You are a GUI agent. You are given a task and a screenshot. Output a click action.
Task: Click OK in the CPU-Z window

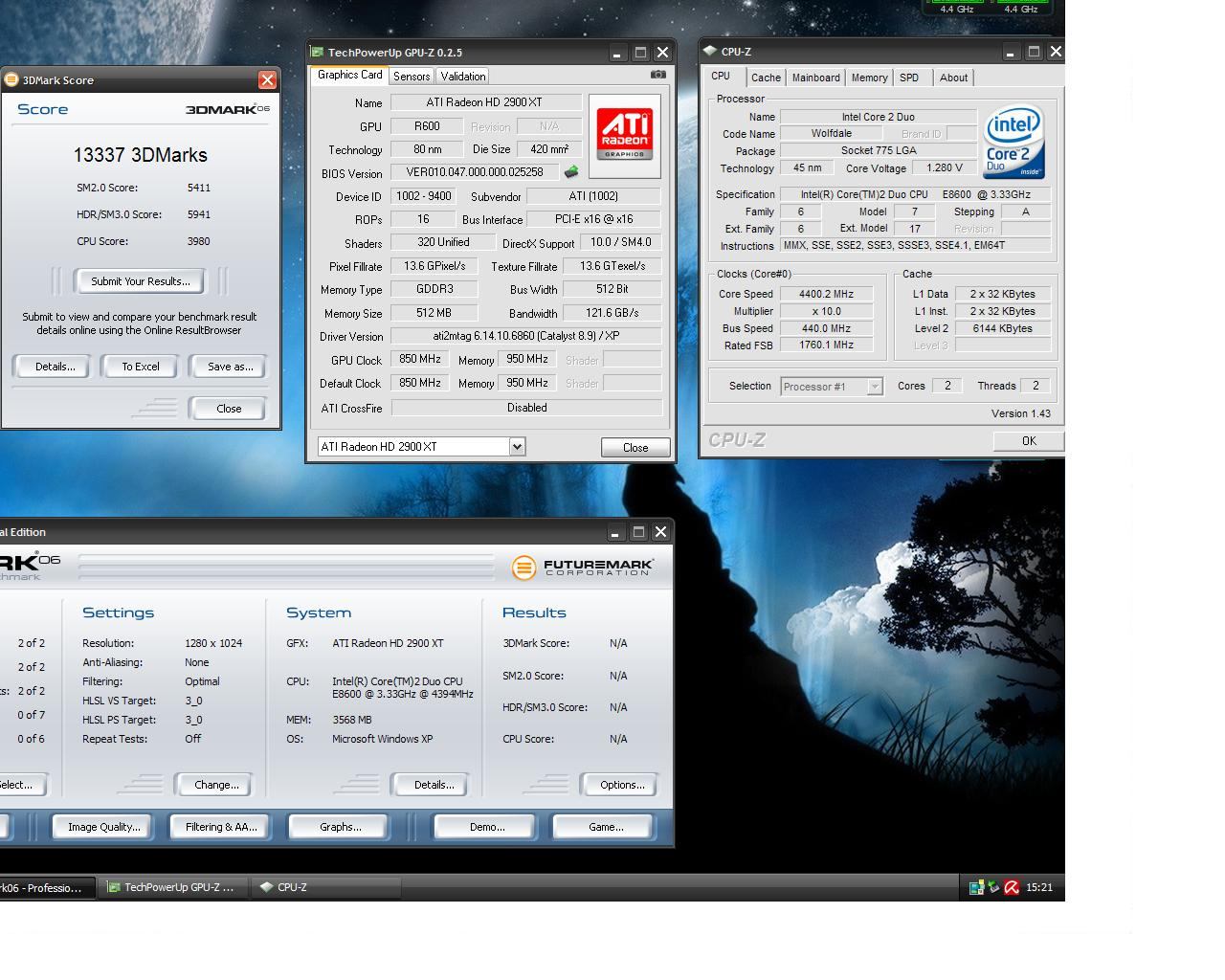tap(1029, 441)
